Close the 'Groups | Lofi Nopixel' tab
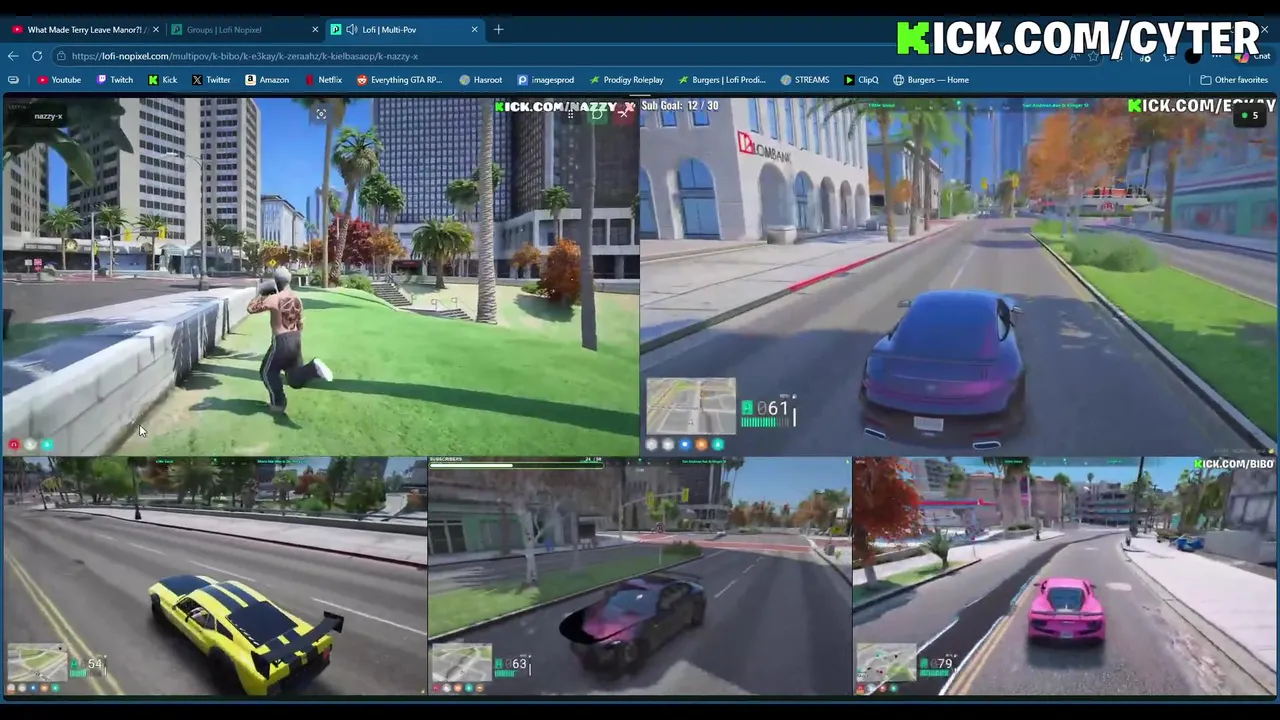Image resolution: width=1280 pixels, height=720 pixels. click(315, 29)
